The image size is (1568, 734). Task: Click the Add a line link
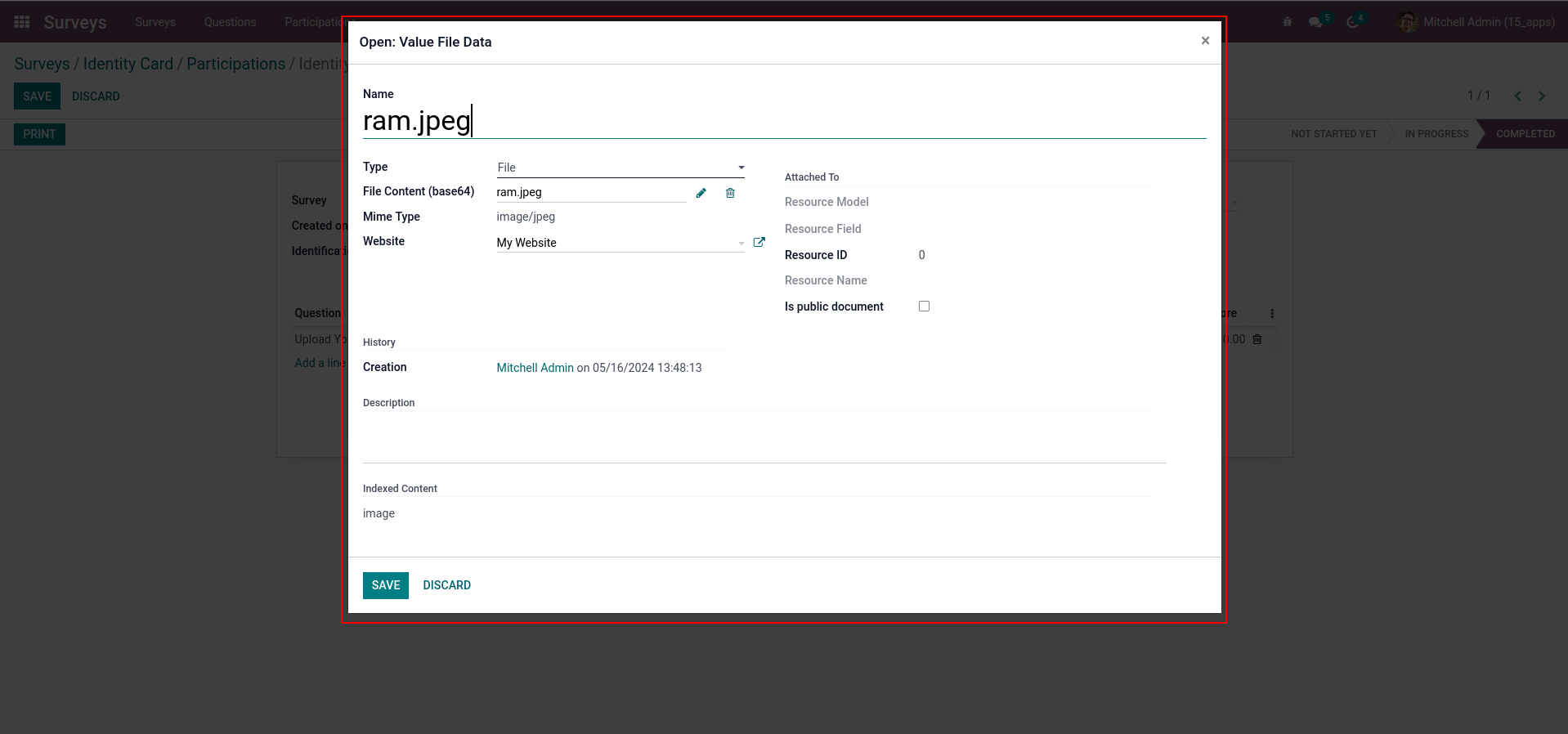pyautogui.click(x=320, y=363)
